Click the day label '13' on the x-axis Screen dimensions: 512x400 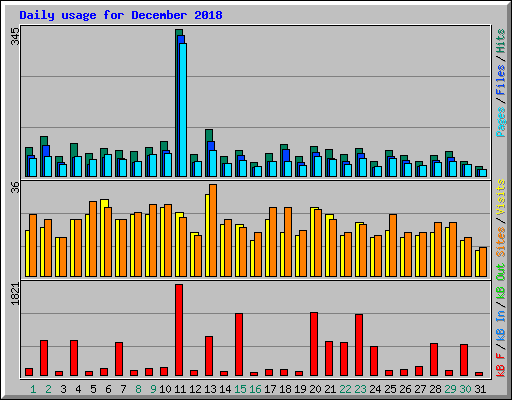(x=210, y=389)
